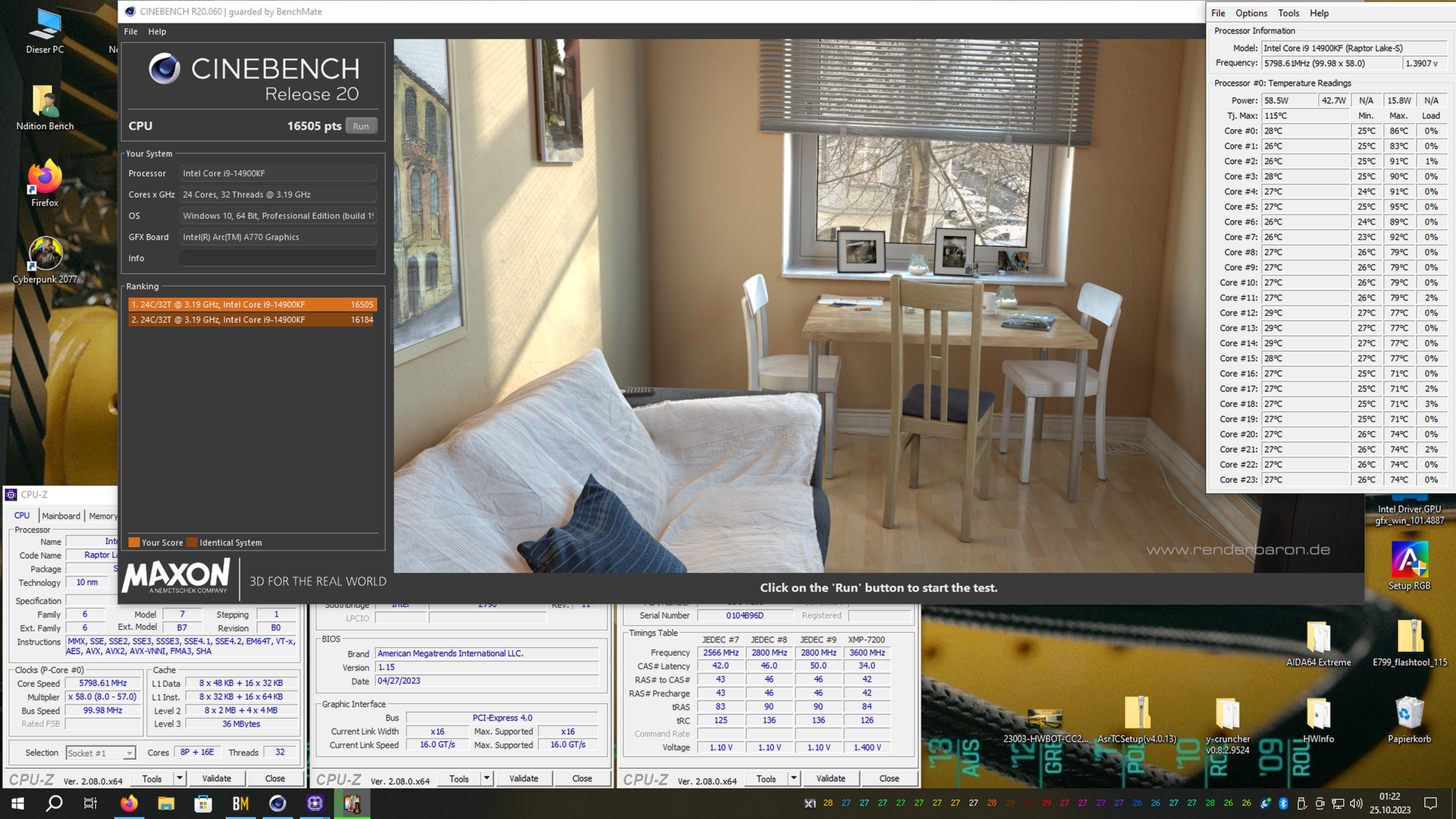
Task: Switch to Firefox in the taskbar
Action: coord(129,803)
